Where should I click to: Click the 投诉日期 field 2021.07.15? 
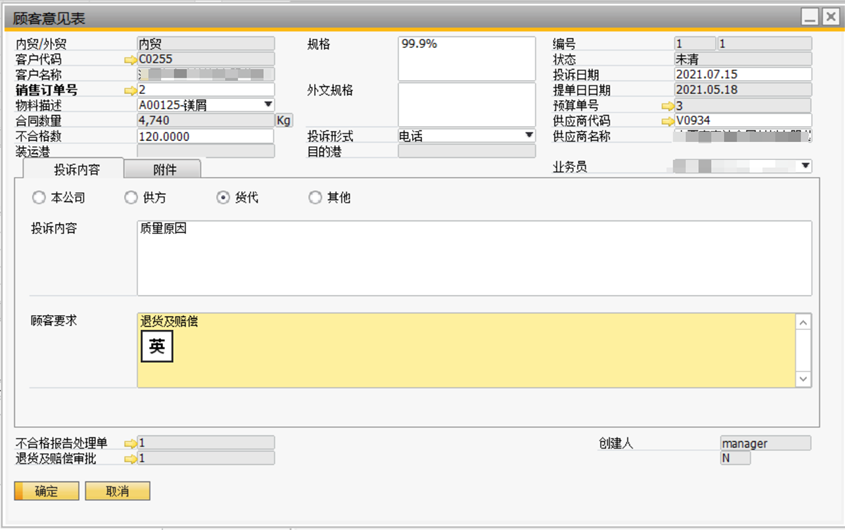(x=743, y=74)
